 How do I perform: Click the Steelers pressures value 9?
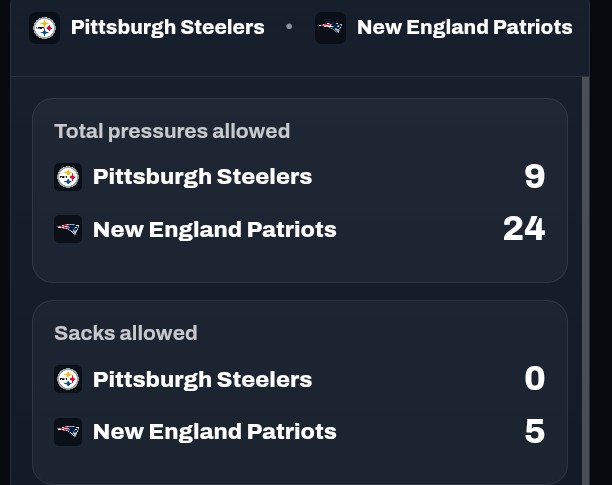point(535,176)
